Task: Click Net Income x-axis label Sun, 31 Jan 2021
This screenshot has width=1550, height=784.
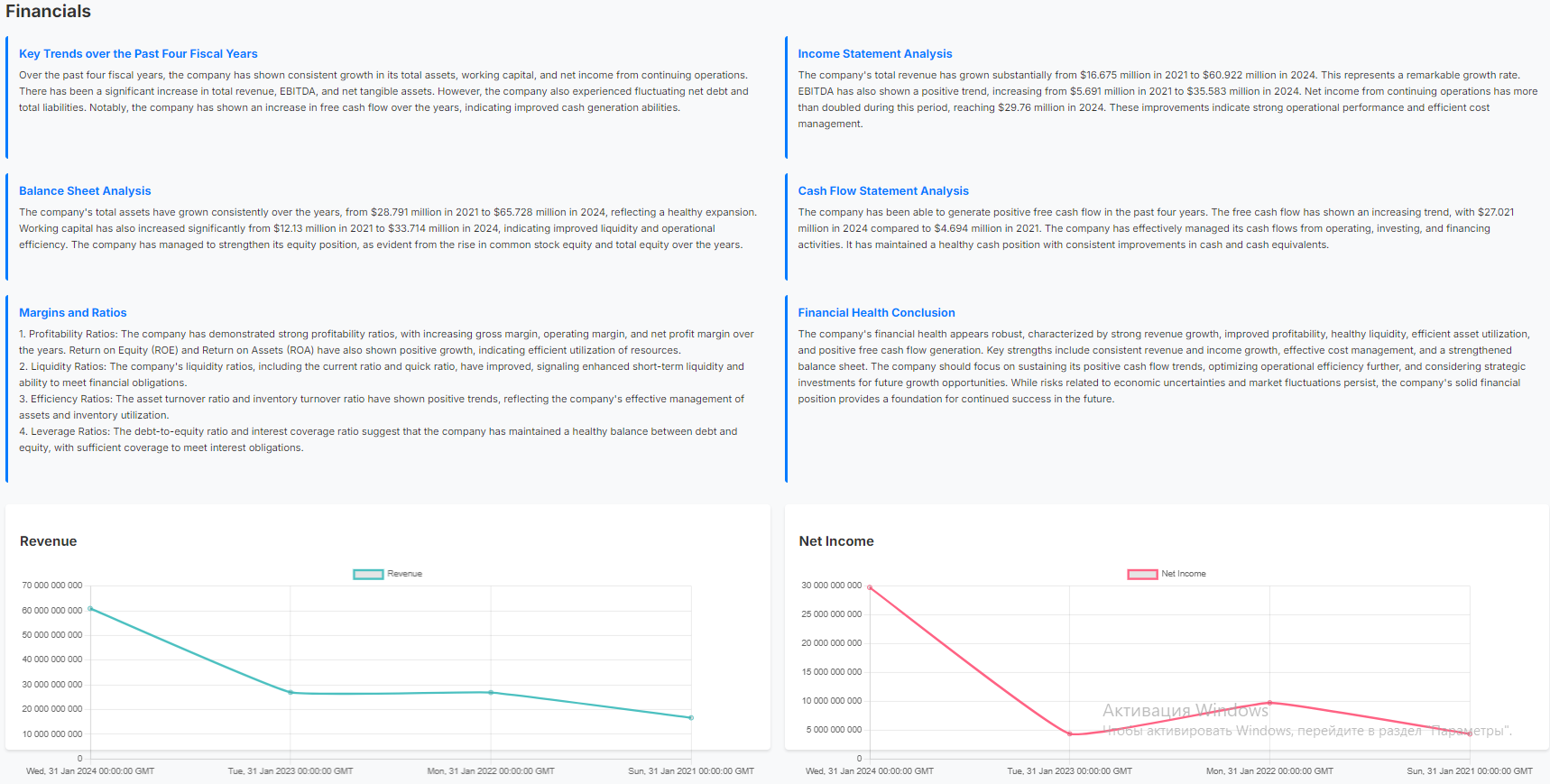Action: pos(1470,771)
